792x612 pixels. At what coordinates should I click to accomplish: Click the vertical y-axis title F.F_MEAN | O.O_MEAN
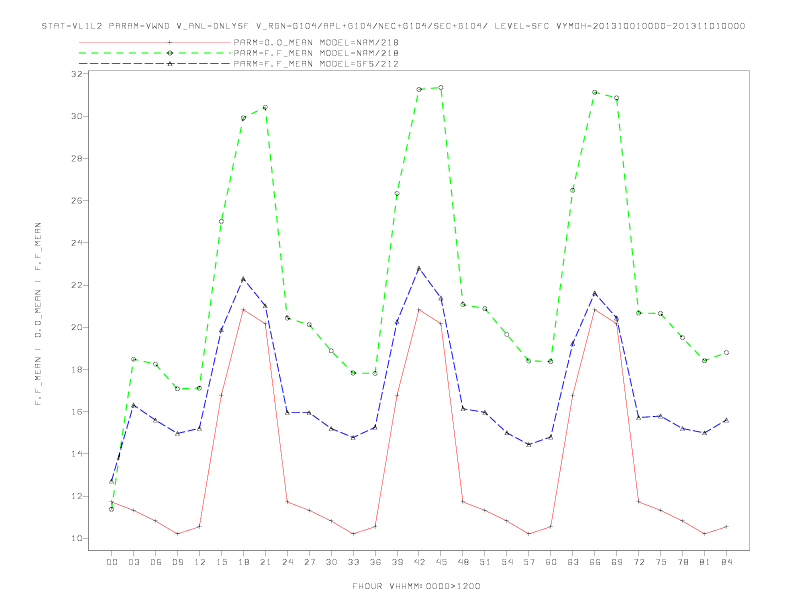(38, 314)
